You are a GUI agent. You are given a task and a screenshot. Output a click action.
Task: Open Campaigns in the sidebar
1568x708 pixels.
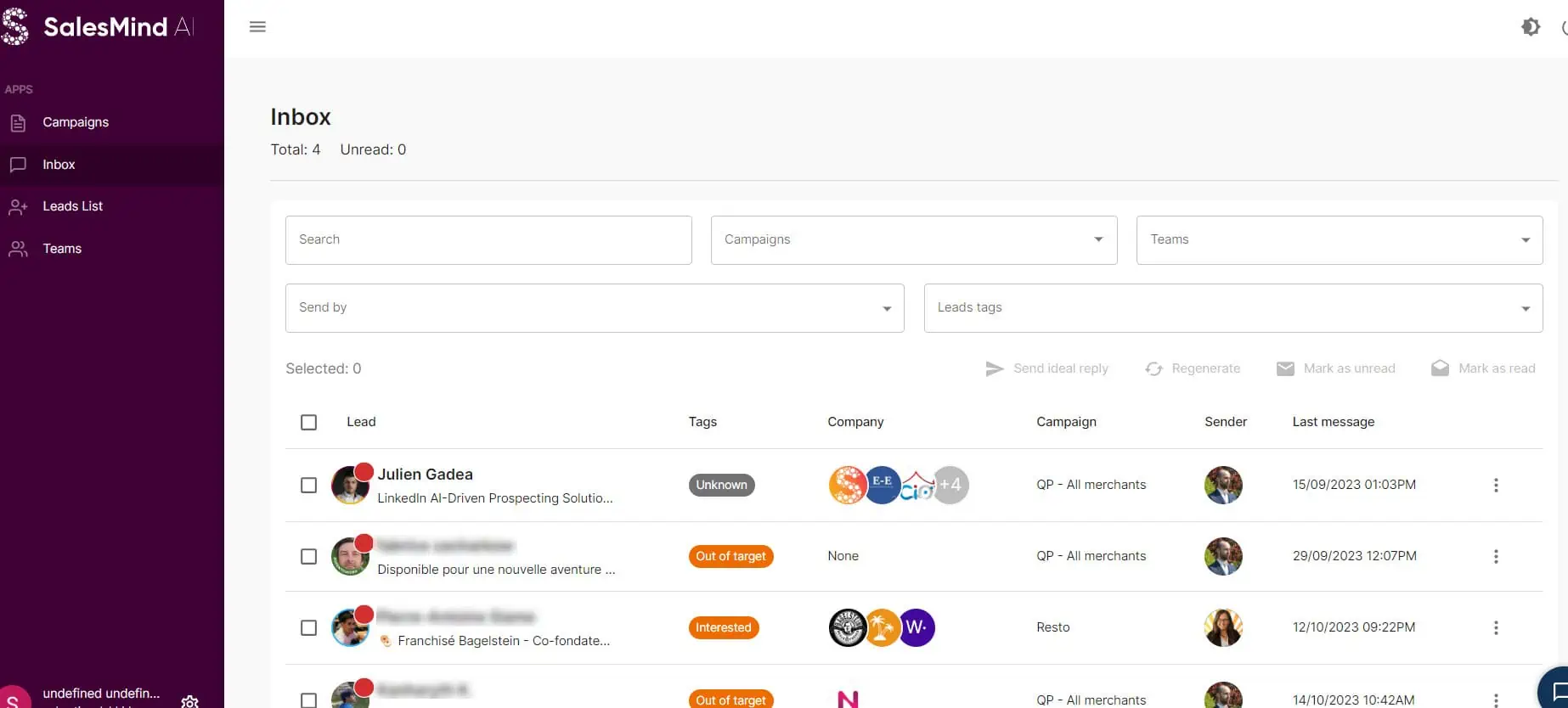pos(112,122)
